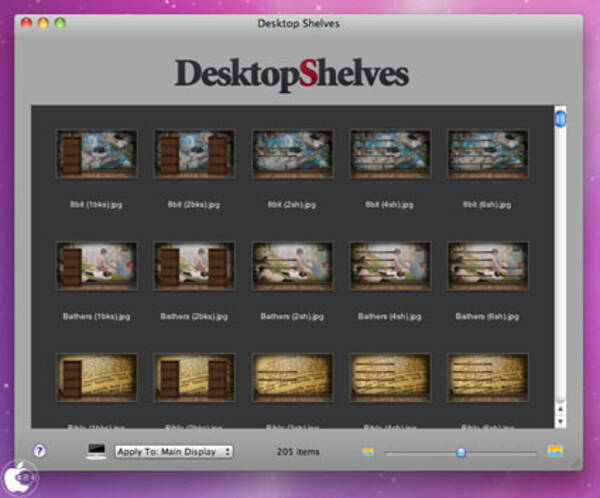
Task: Click the scrollbar thumb at top
Action: tap(560, 119)
